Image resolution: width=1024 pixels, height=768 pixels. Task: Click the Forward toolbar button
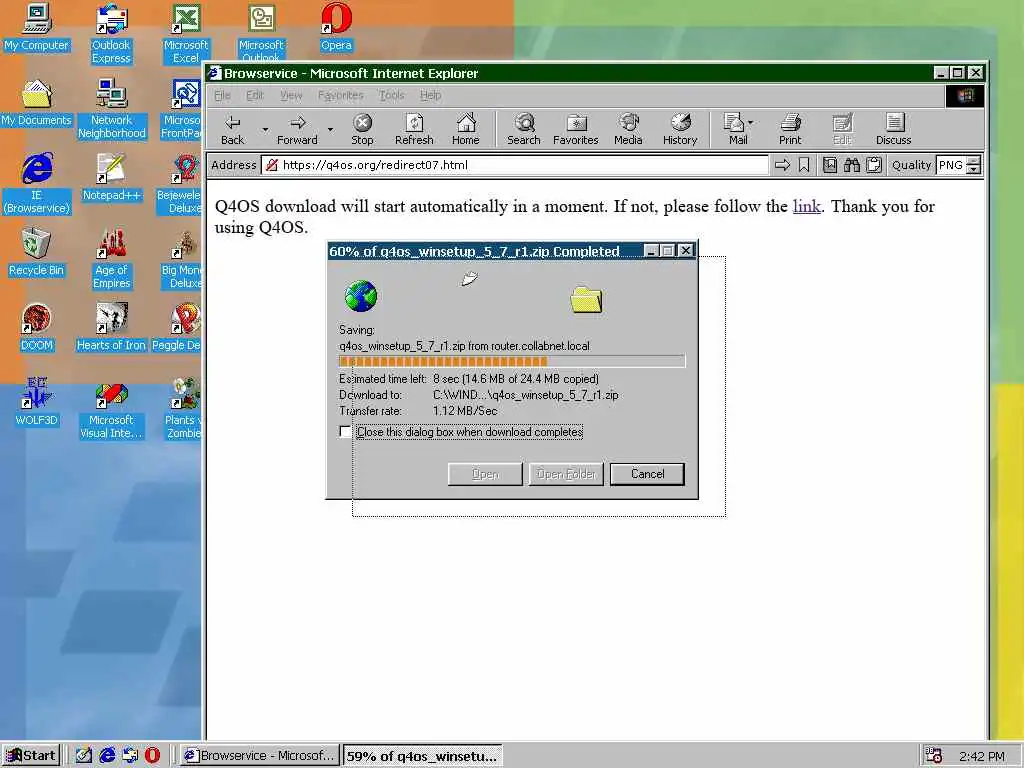click(x=297, y=129)
